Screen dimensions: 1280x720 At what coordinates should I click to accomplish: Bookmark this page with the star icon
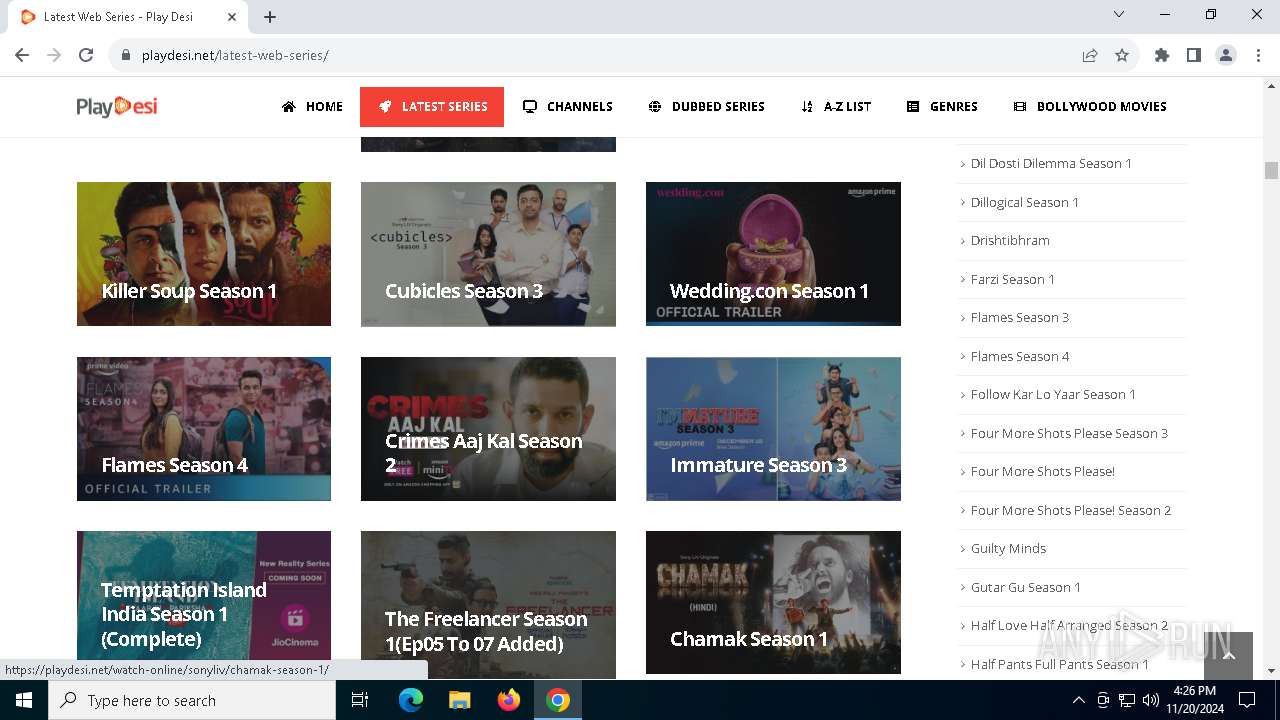1122,55
